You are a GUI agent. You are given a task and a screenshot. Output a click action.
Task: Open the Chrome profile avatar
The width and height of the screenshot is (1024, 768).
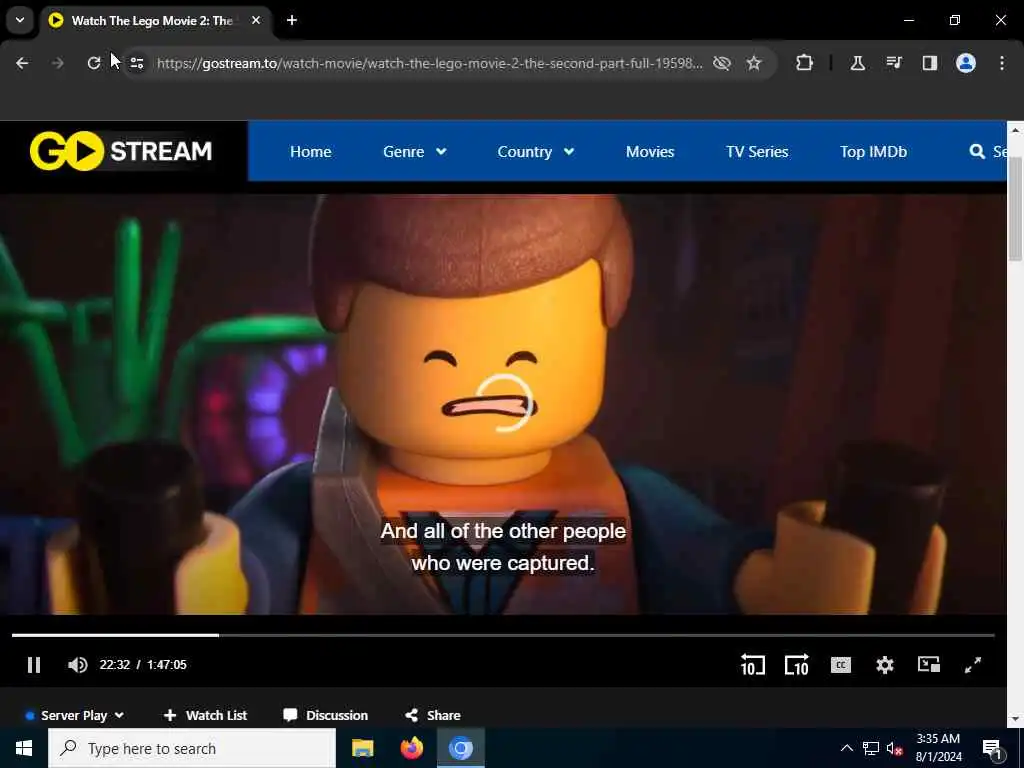pyautogui.click(x=966, y=63)
